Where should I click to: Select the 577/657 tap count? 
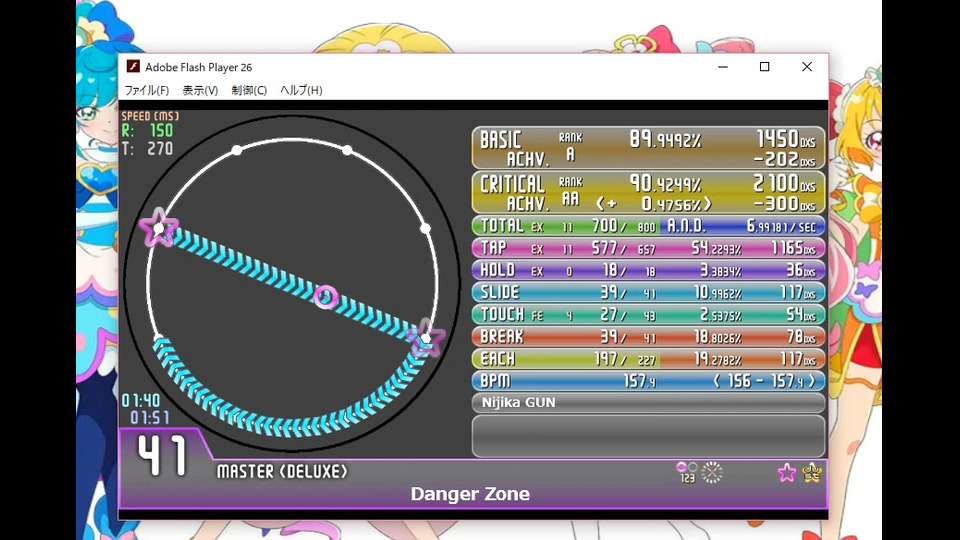point(623,248)
